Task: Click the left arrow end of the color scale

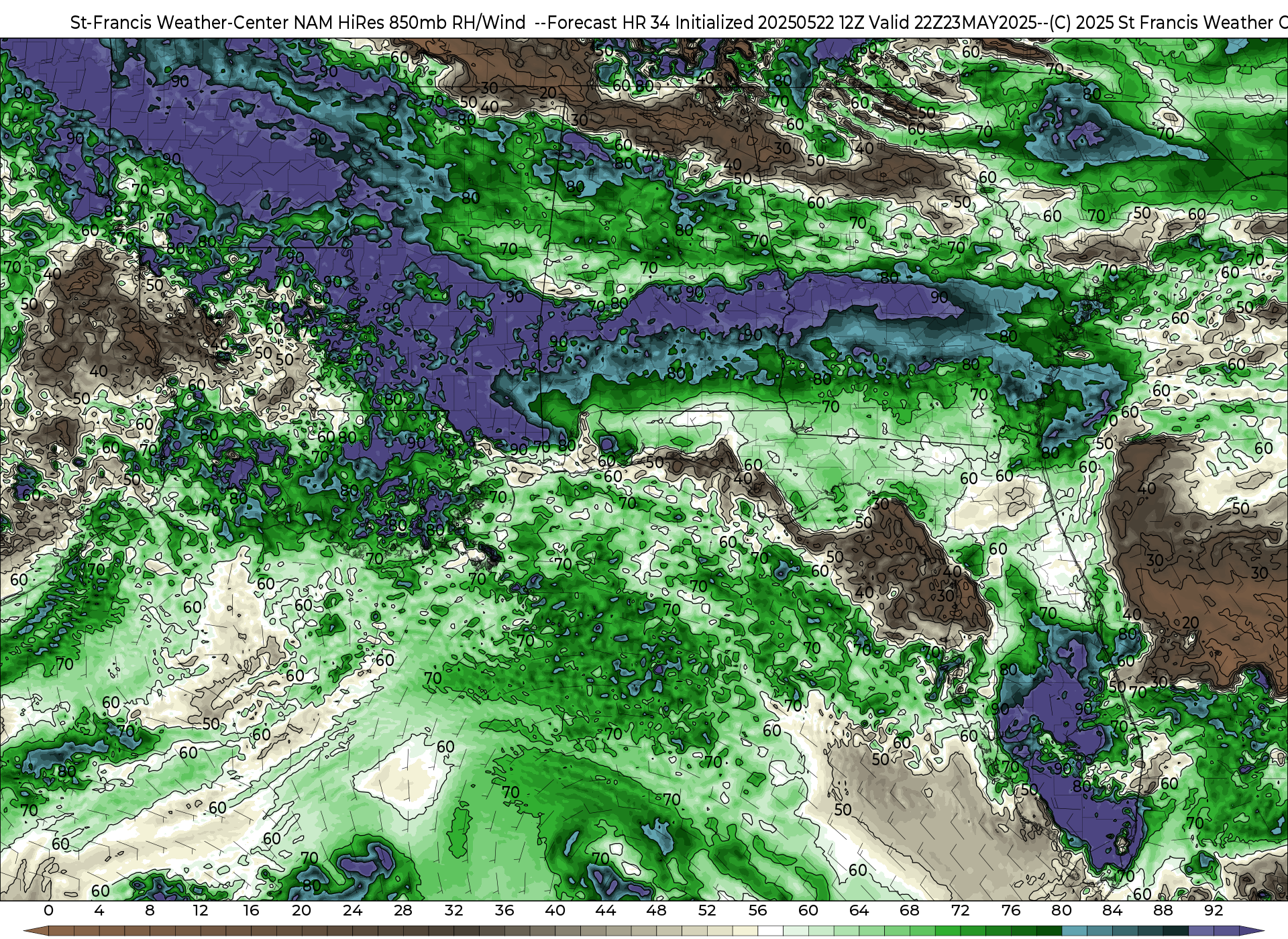Action: 36,931
